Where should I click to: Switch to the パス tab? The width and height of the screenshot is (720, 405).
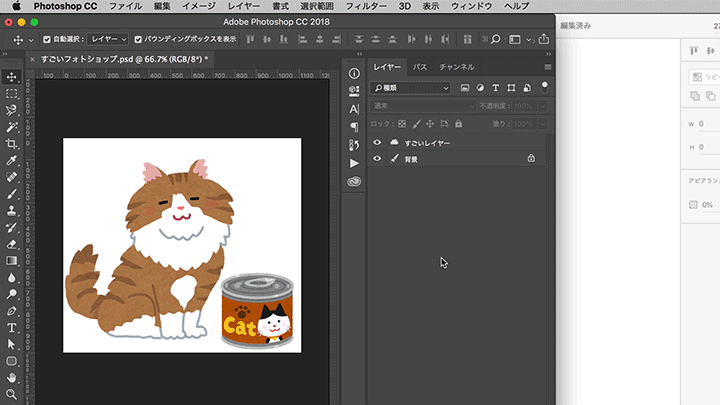pos(420,67)
